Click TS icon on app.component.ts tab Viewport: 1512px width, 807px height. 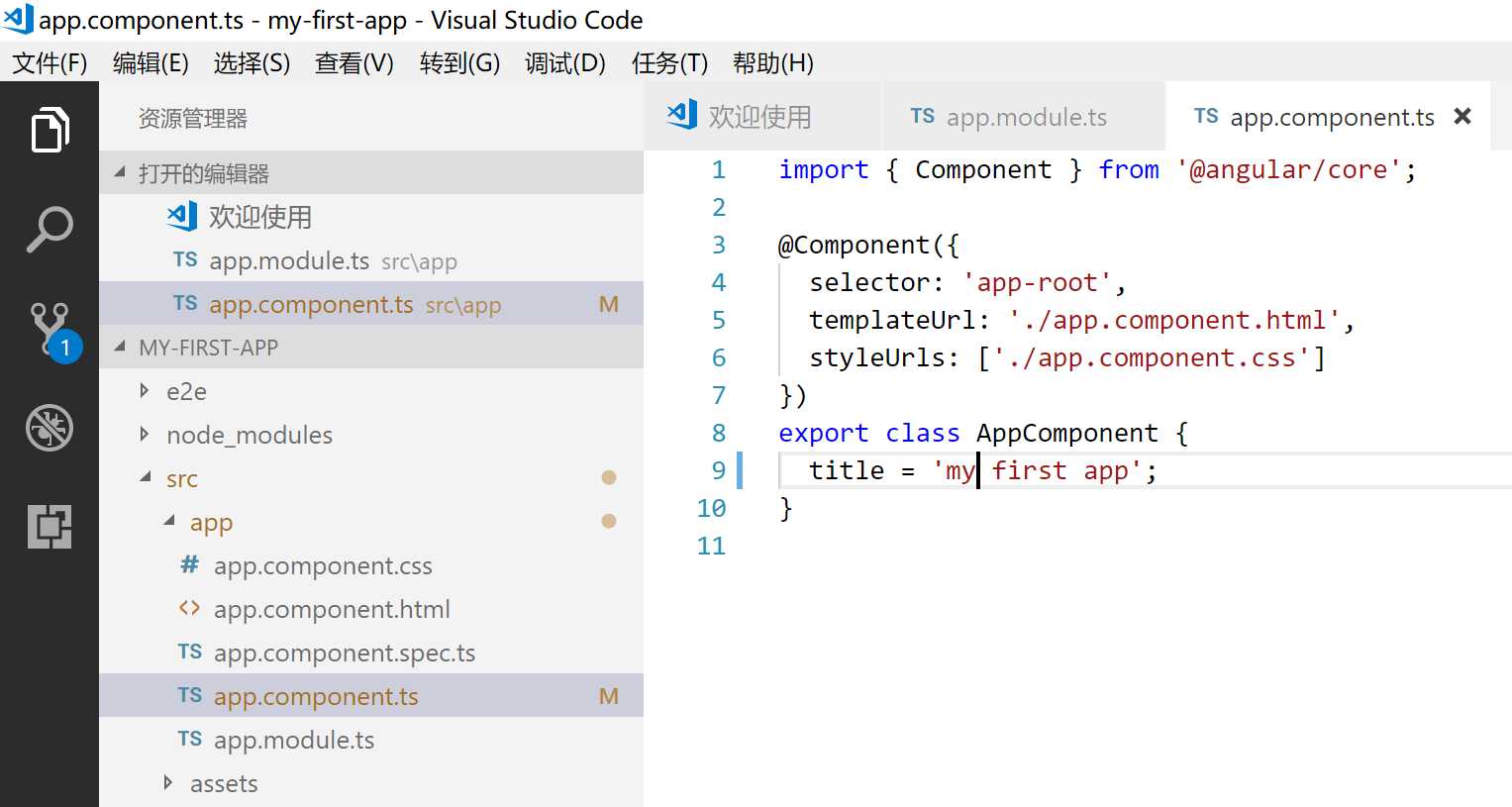click(1206, 116)
